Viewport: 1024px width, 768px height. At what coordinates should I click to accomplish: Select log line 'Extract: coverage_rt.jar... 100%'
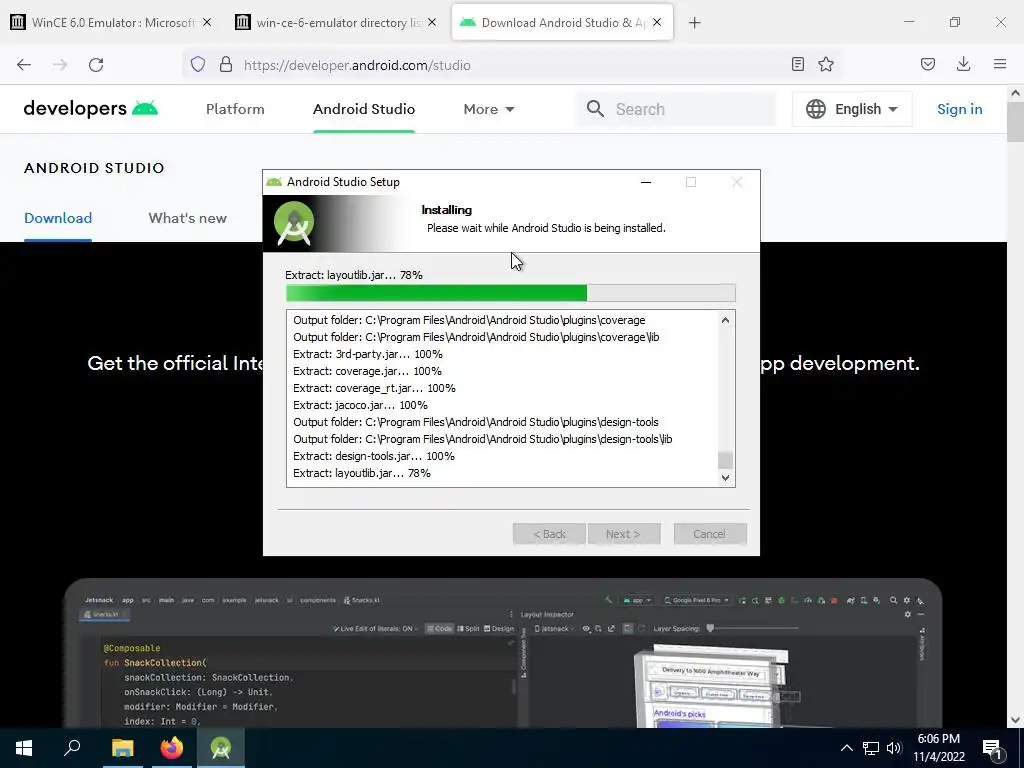coord(374,388)
